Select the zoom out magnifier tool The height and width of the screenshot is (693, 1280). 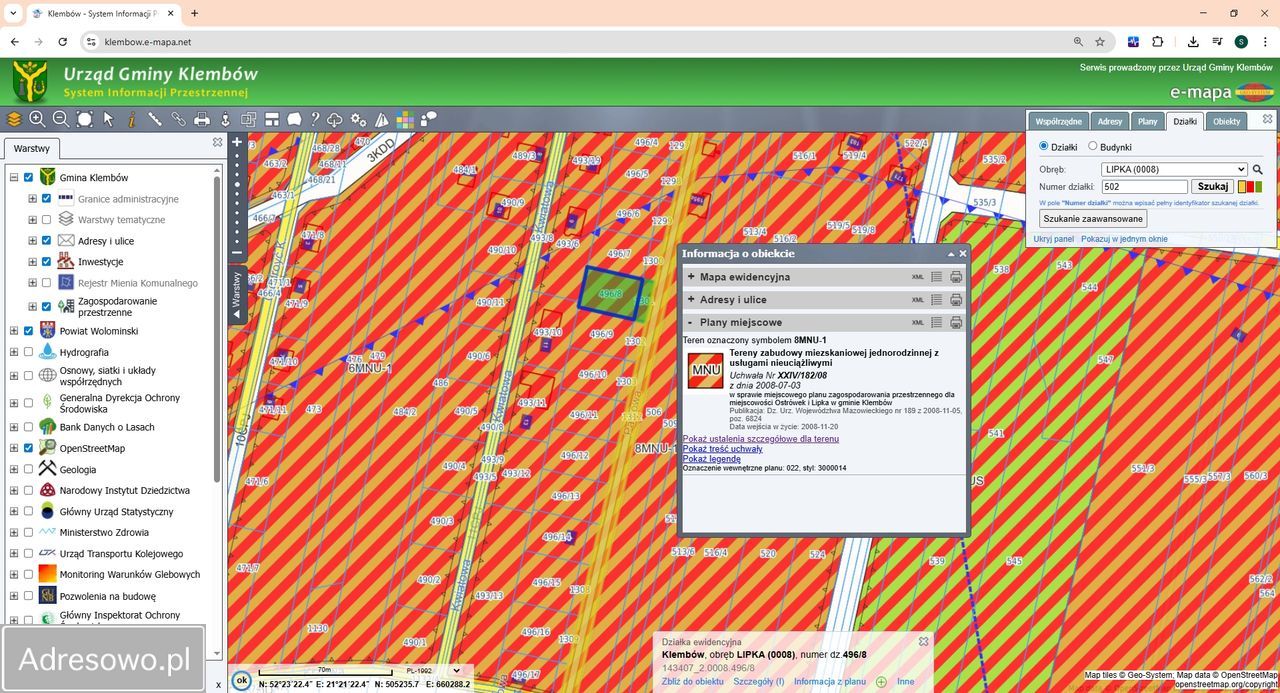(61, 119)
